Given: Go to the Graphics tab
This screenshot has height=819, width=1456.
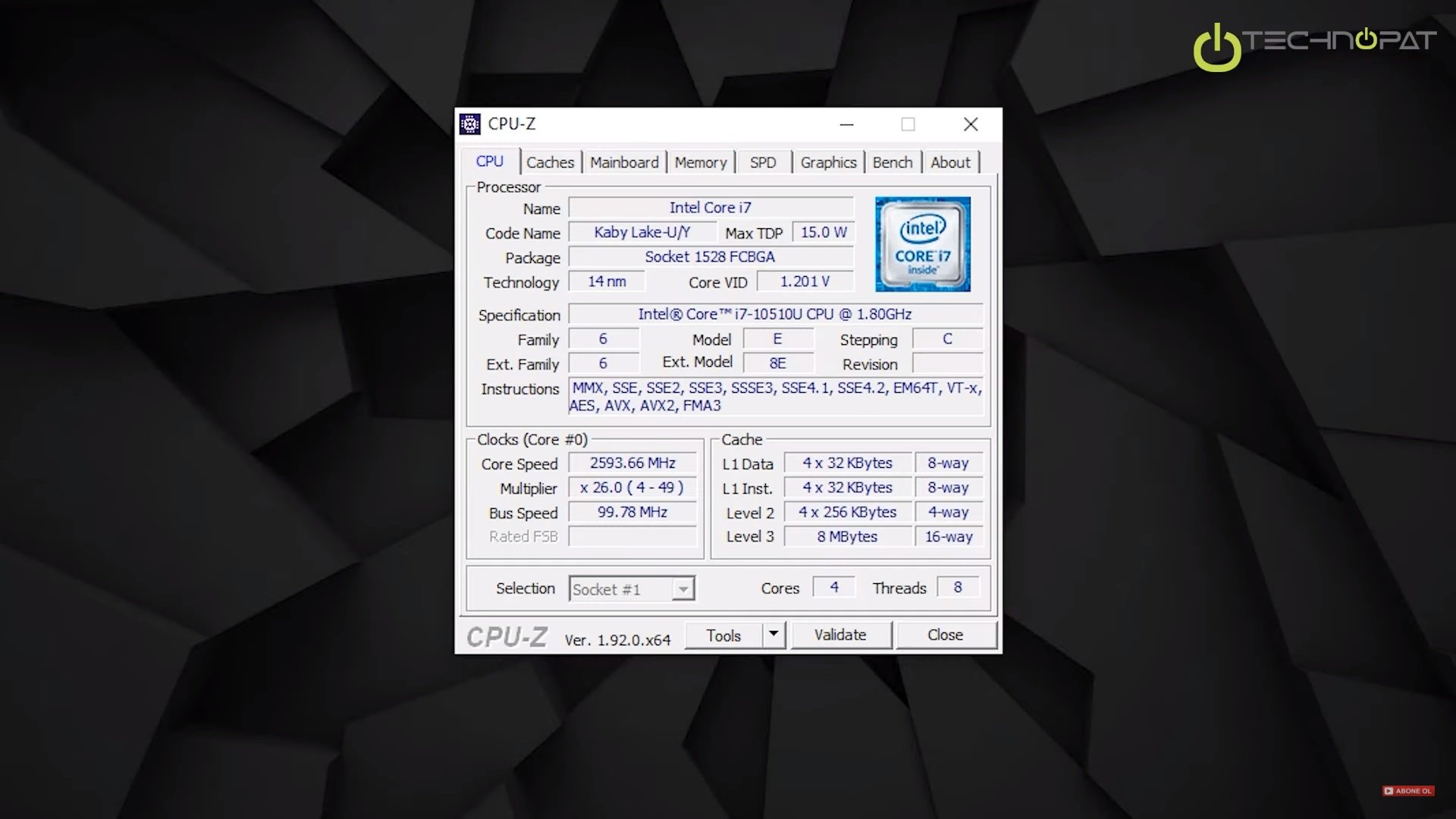Looking at the screenshot, I should coord(827,162).
